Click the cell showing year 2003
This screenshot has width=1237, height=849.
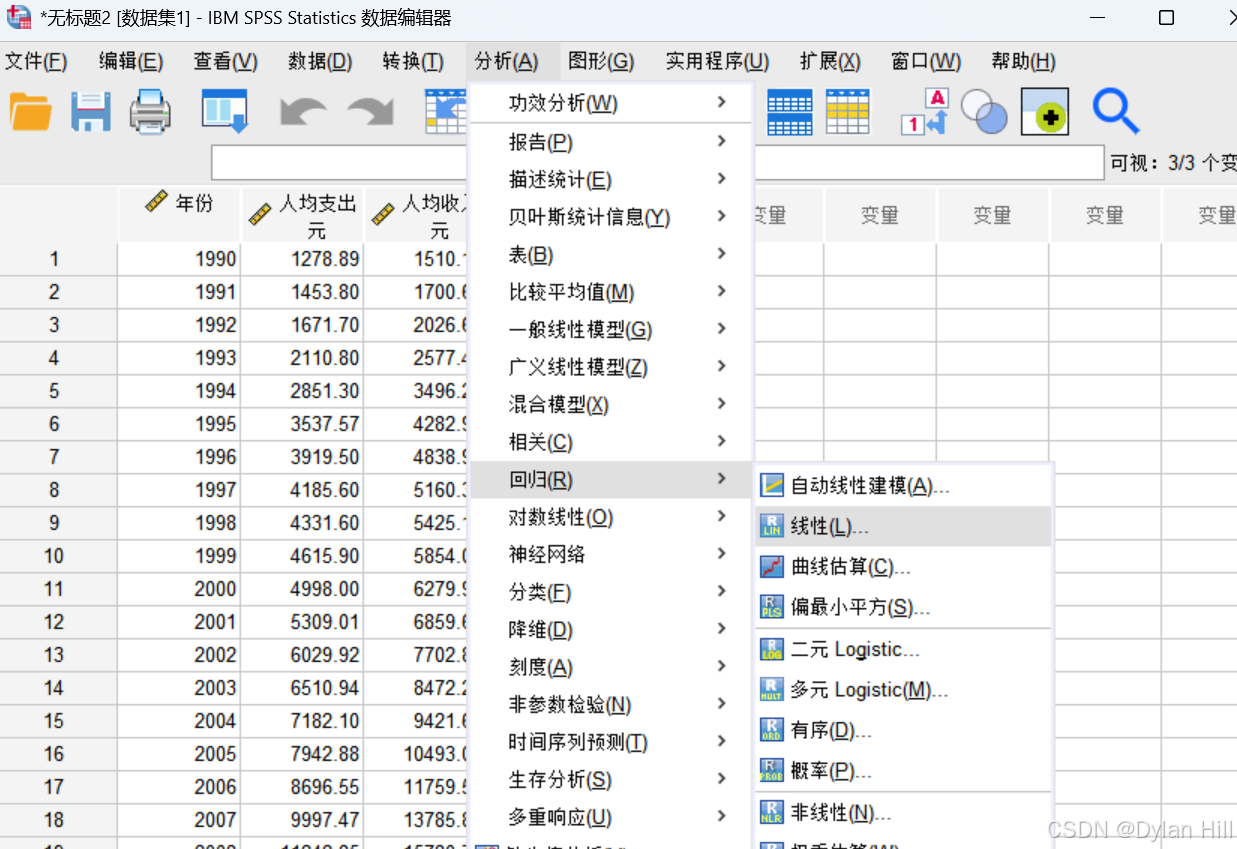coord(179,687)
